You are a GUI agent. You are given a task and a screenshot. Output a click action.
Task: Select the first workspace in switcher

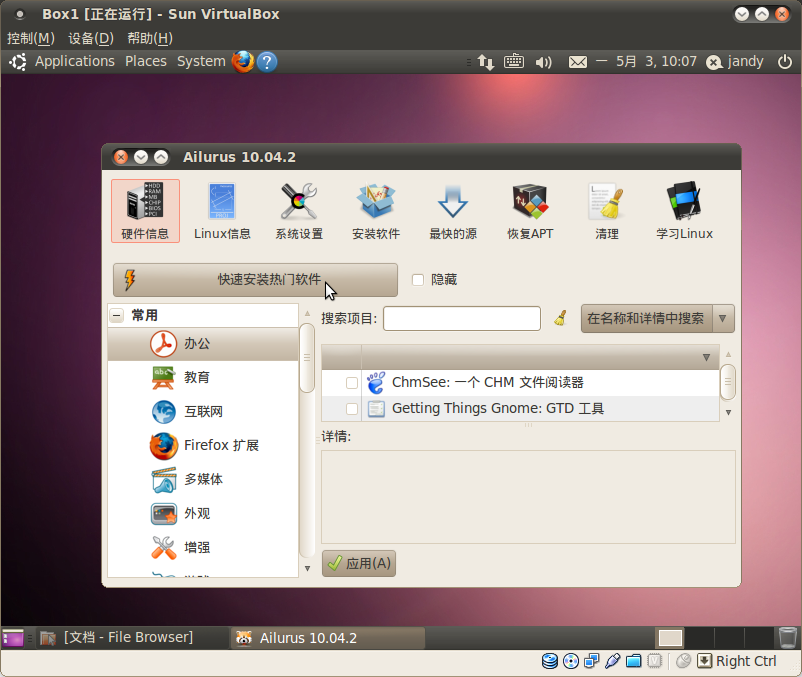coord(671,638)
